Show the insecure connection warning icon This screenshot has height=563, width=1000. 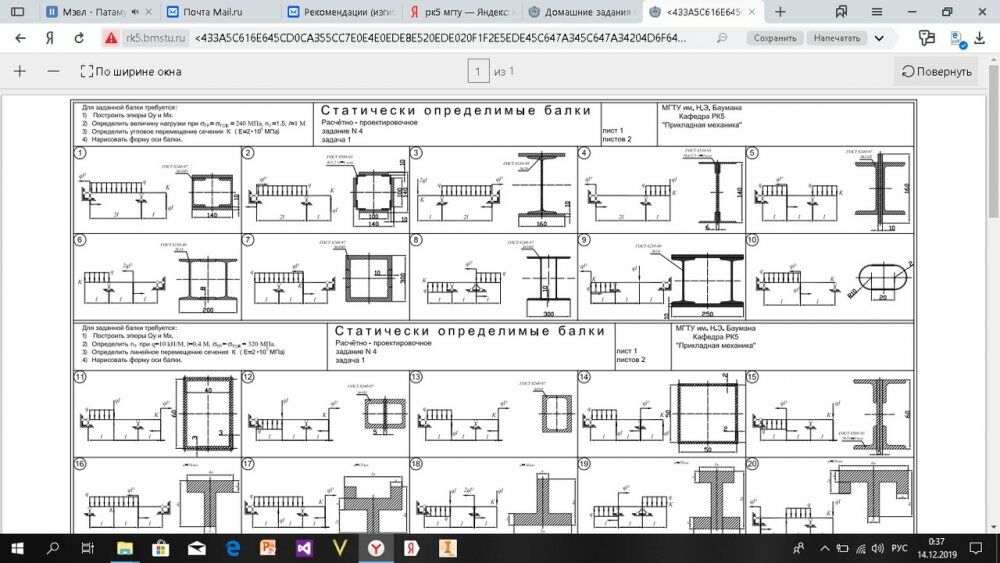[x=111, y=38]
